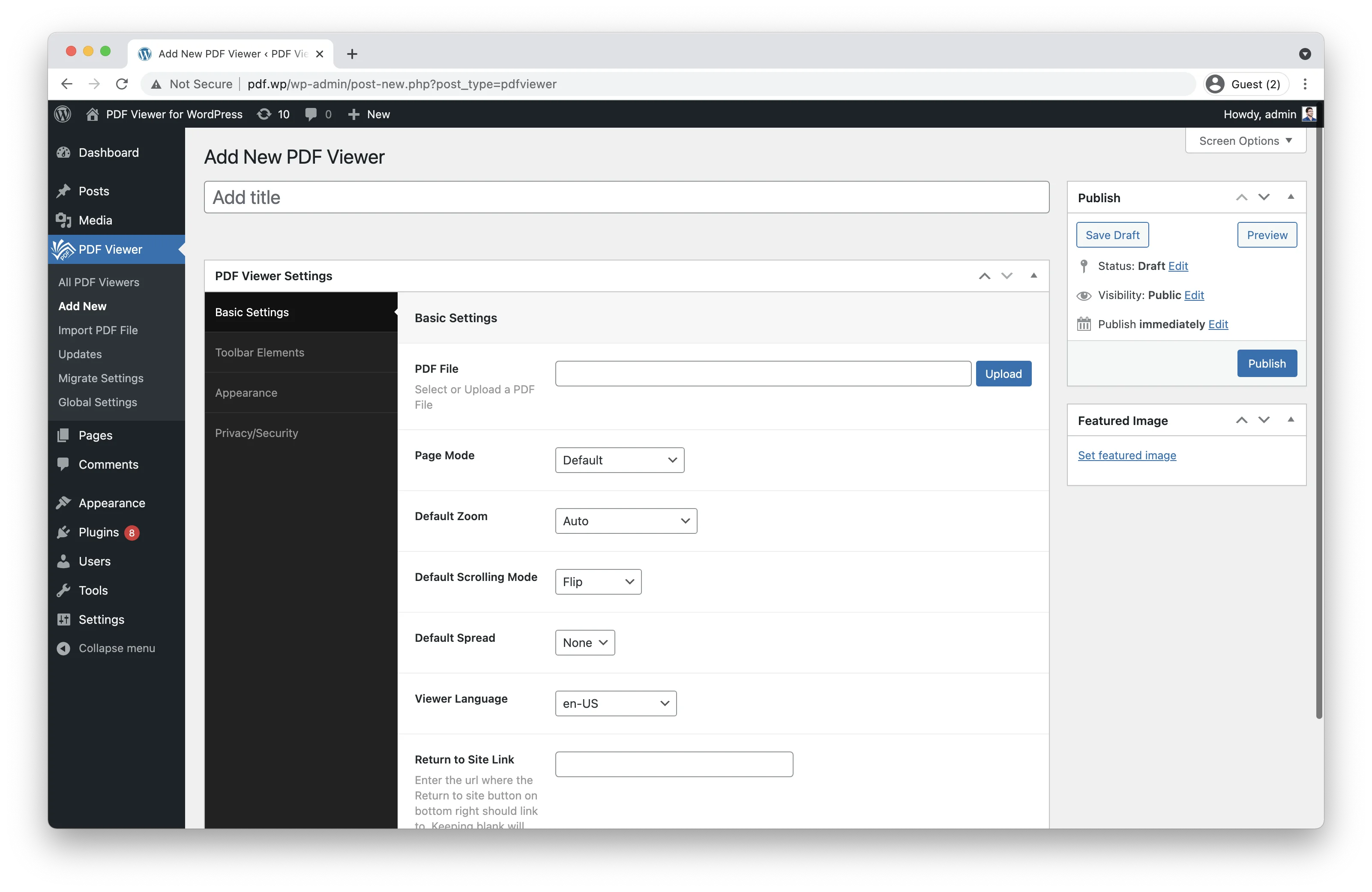Open the Screen Options dropdown
This screenshot has height=892, width=1372.
[1245, 140]
